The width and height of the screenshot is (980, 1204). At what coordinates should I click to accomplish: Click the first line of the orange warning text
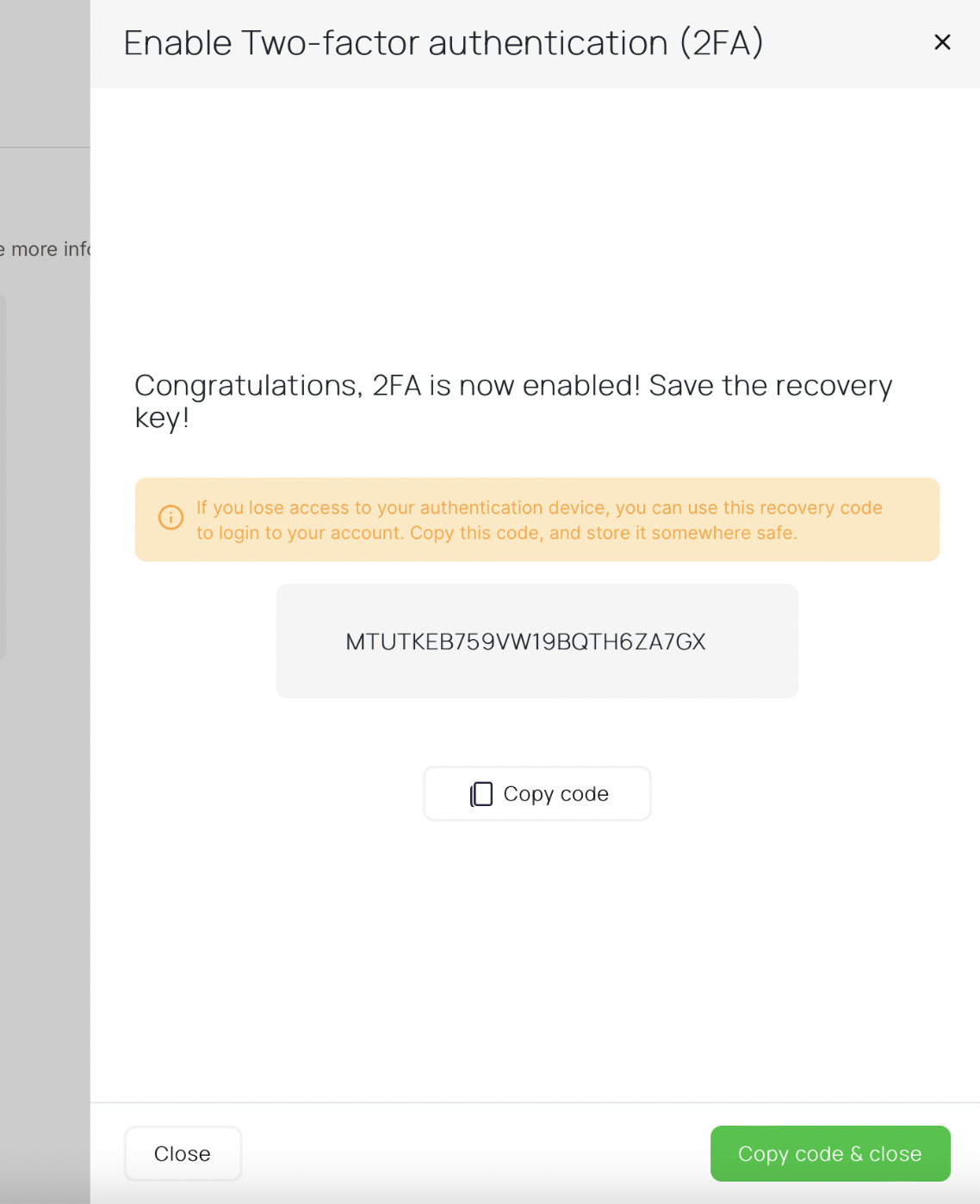click(539, 508)
